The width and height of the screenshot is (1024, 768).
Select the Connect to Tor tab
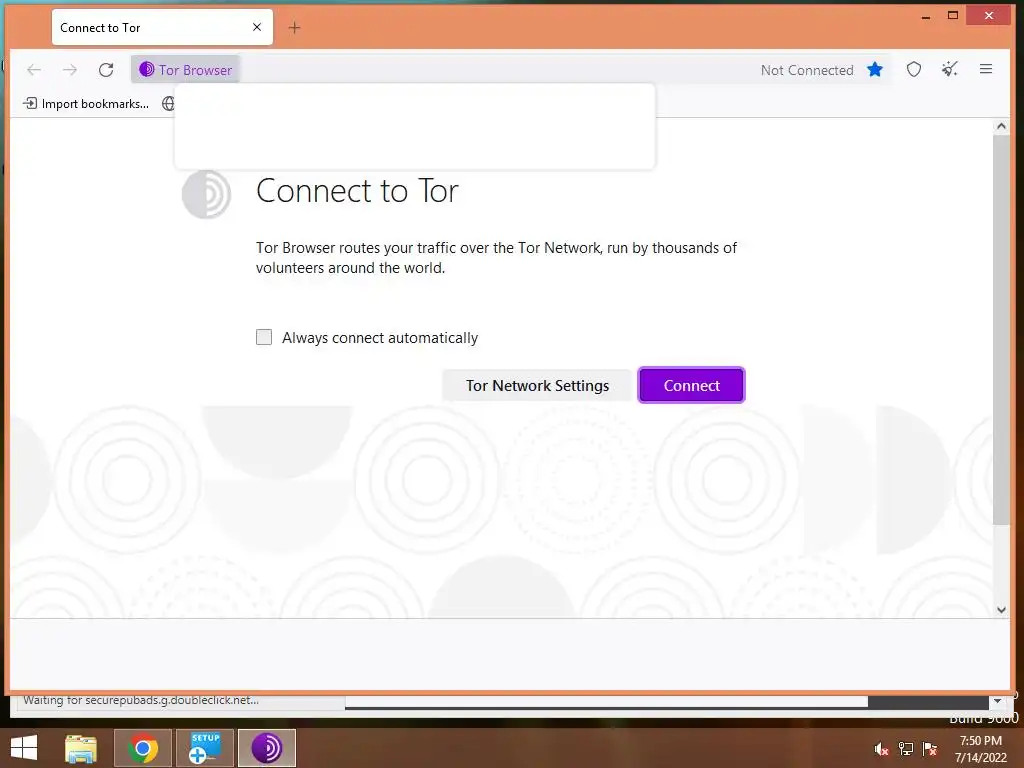pos(162,27)
